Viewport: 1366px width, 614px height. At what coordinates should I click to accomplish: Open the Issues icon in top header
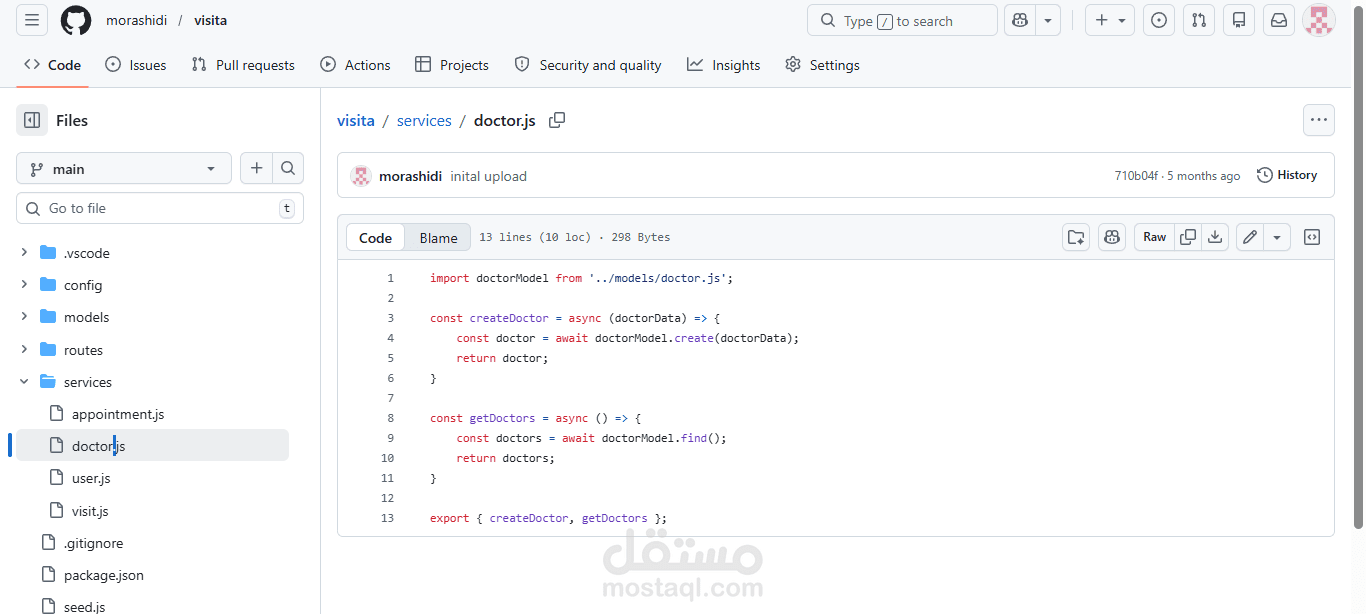click(x=1159, y=20)
